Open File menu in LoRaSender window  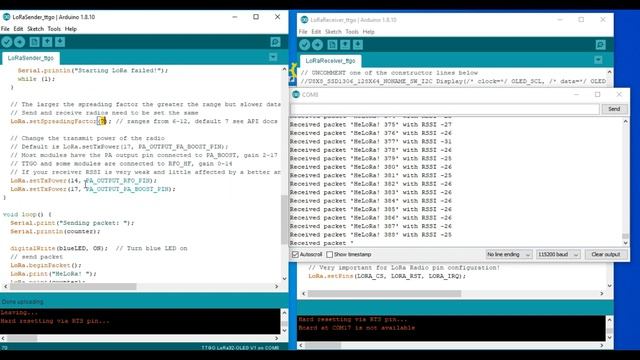click(5, 29)
